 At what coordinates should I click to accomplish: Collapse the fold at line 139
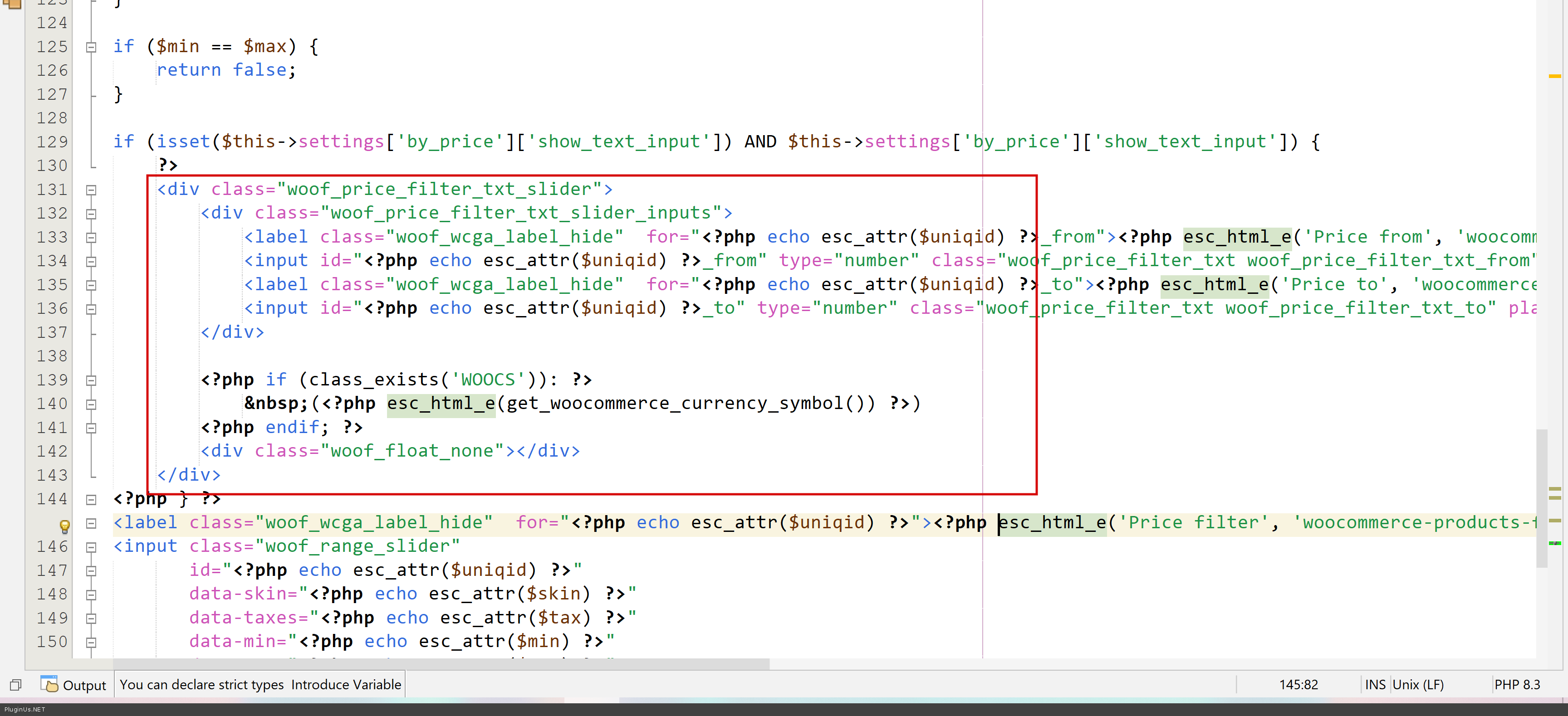[91, 381]
